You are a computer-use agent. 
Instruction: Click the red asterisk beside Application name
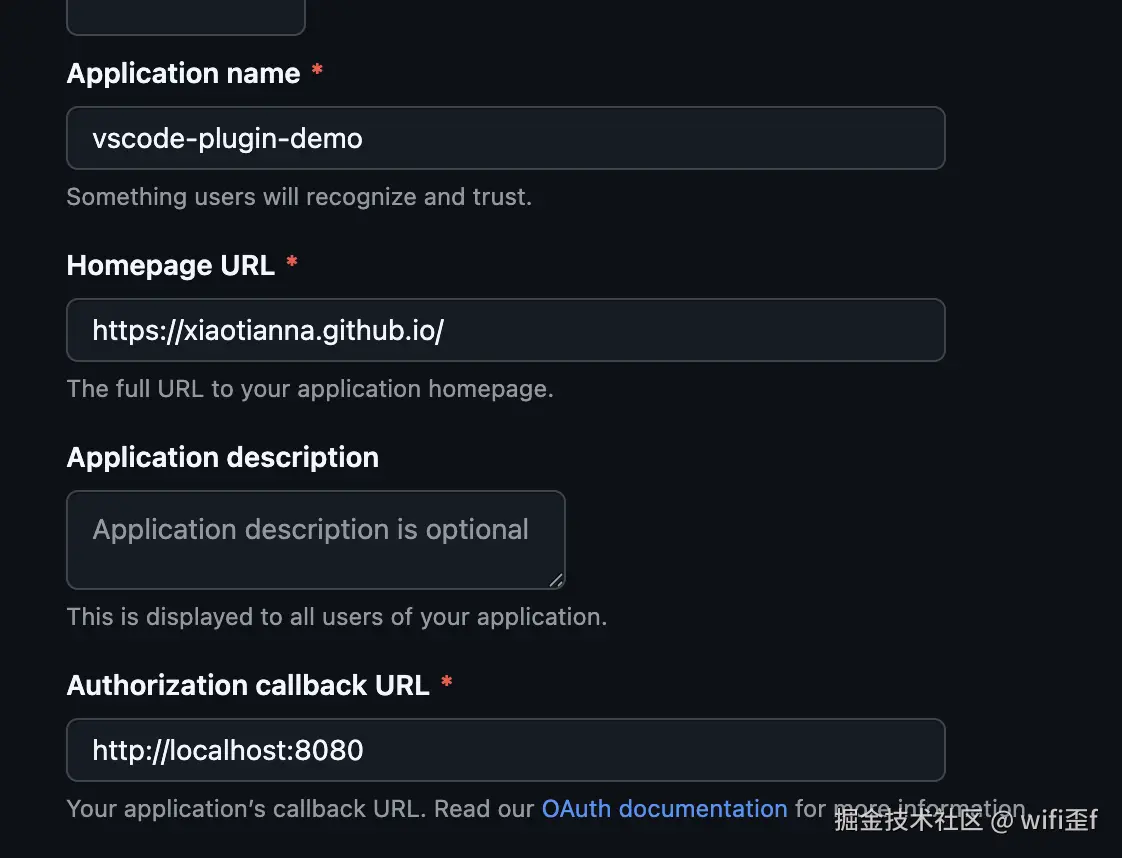317,72
